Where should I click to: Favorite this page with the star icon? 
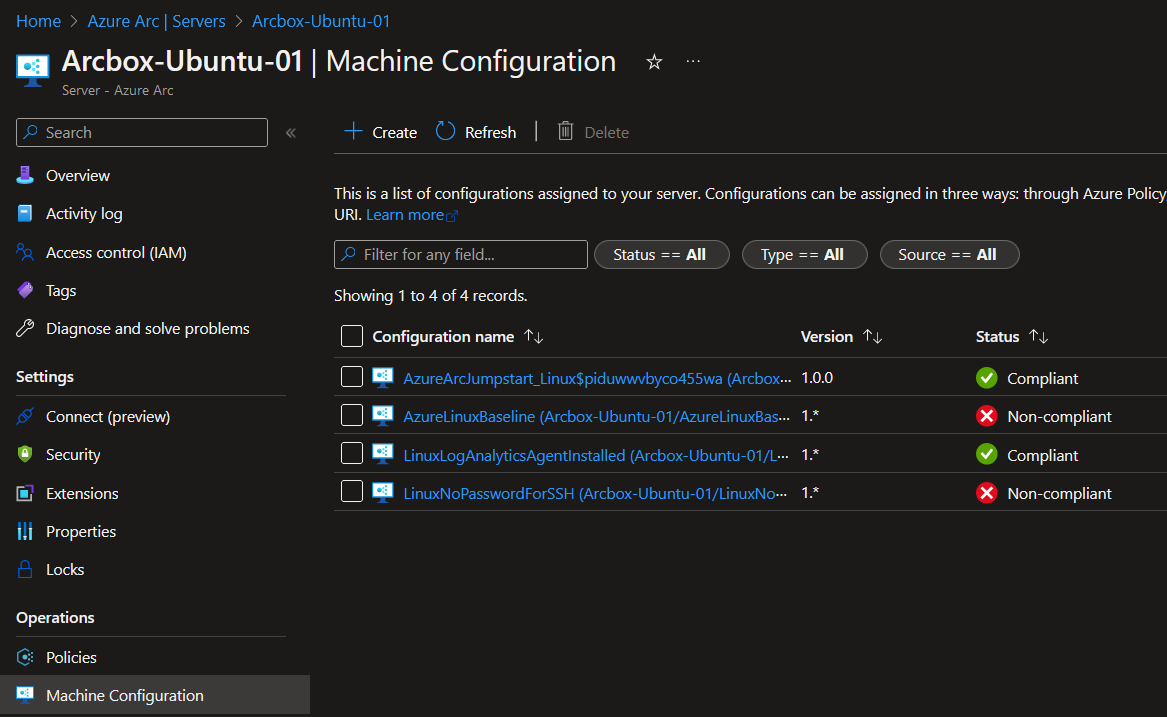(653, 62)
